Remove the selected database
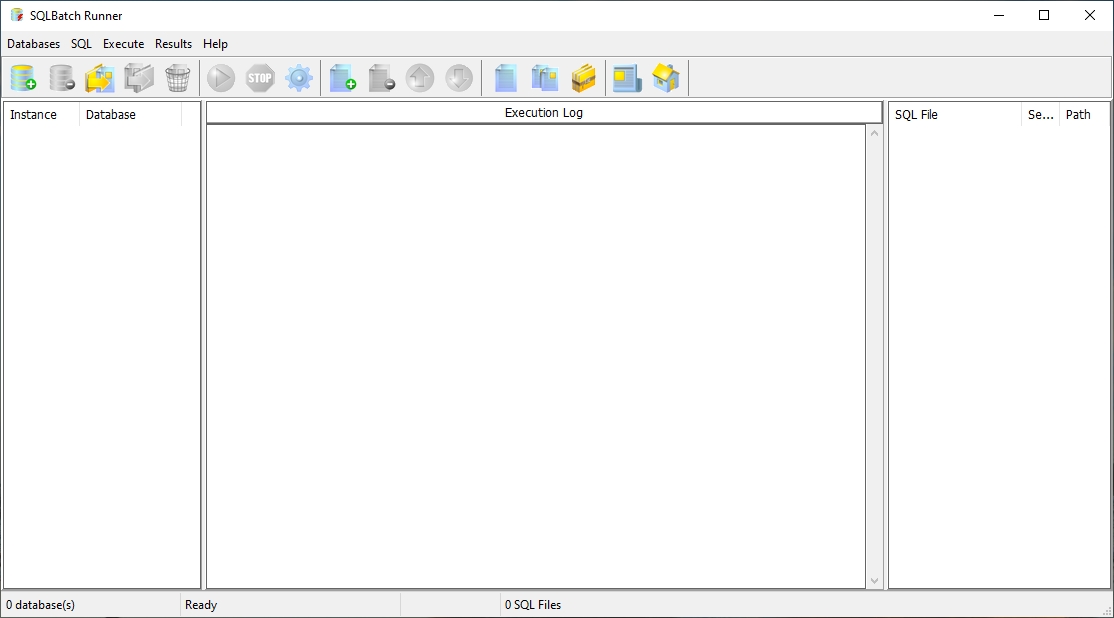This screenshot has height=618, width=1114. click(x=62, y=78)
